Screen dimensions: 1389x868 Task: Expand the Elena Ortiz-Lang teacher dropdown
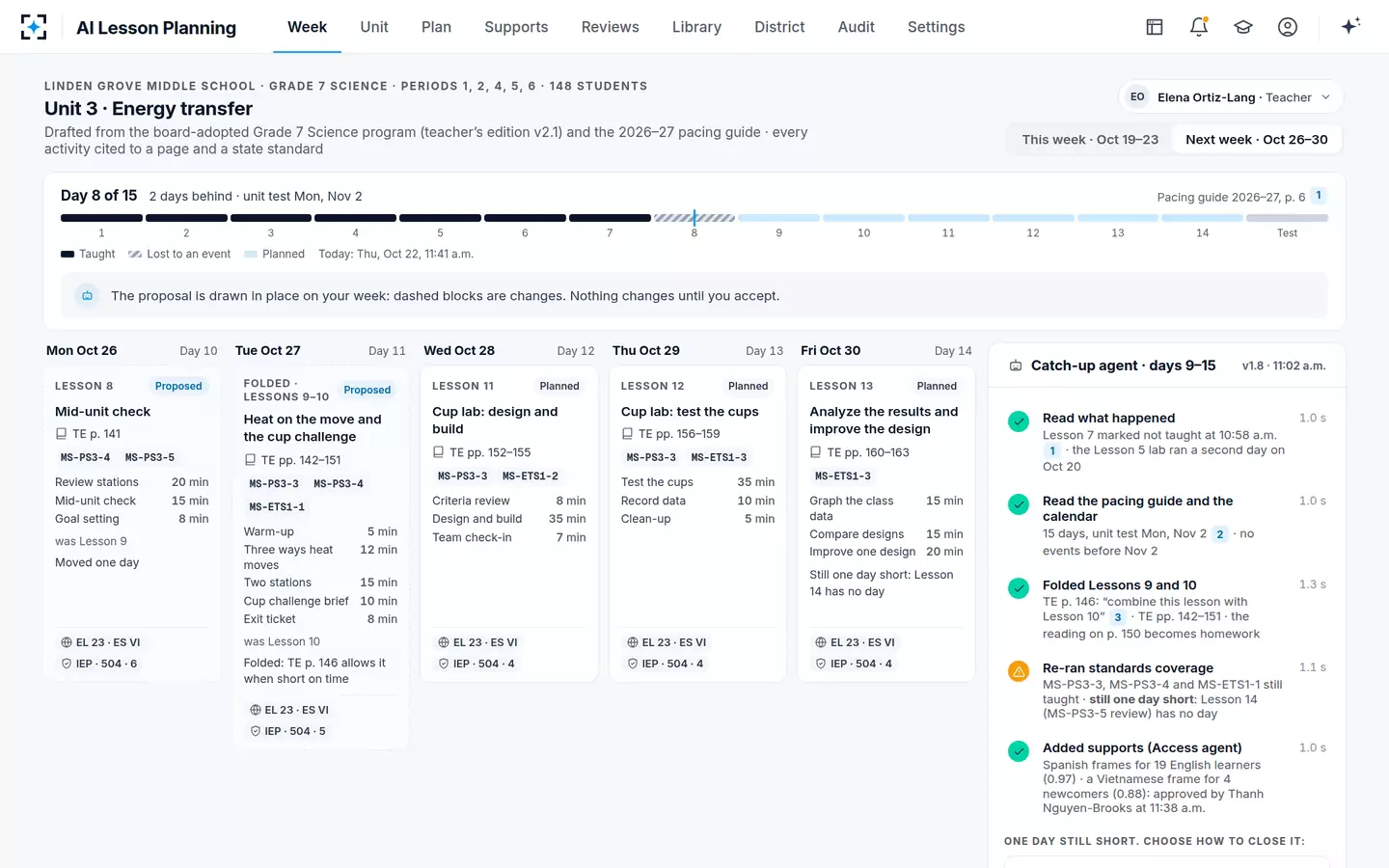1231,97
